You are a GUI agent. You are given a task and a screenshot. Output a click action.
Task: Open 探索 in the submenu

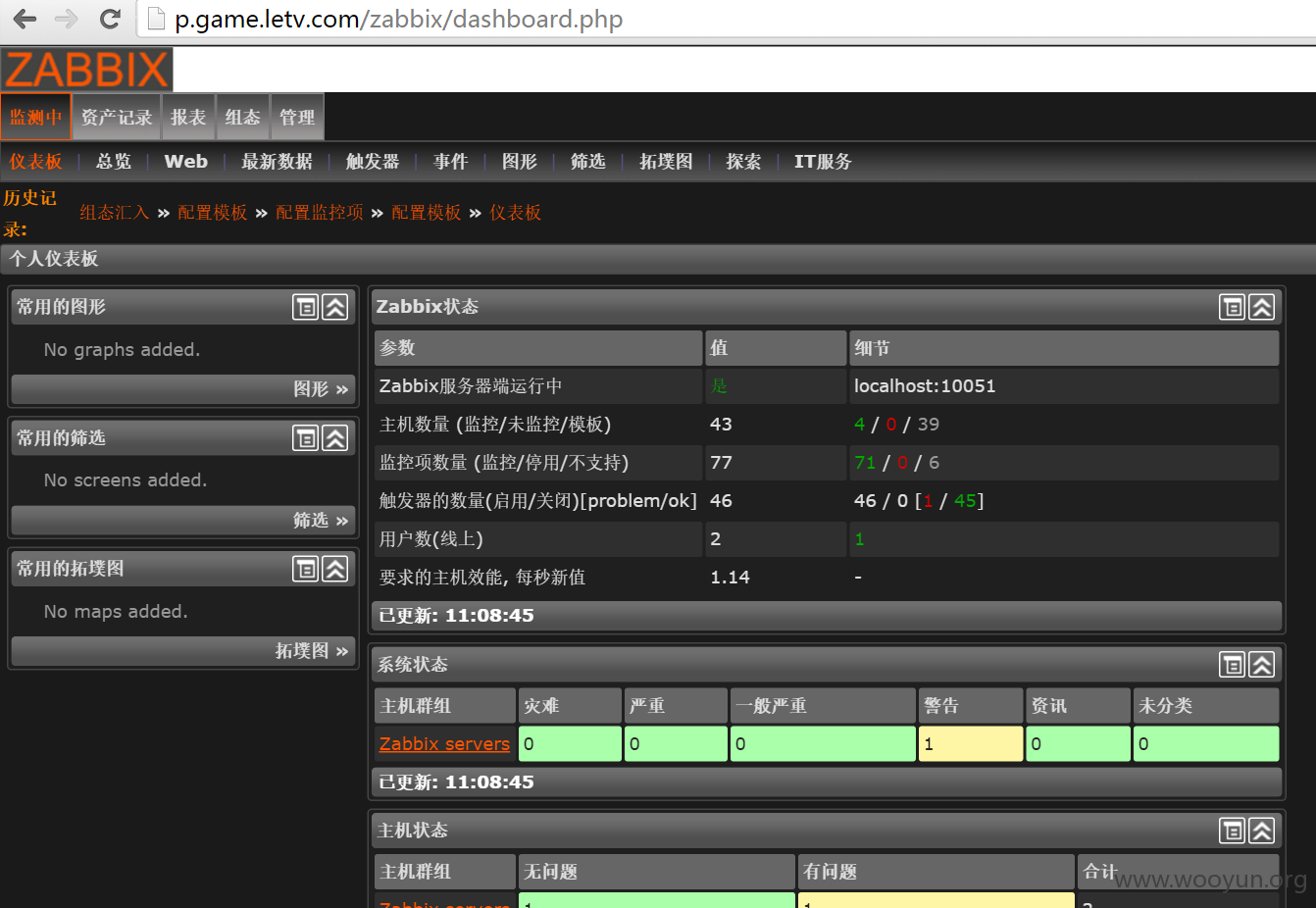pyautogui.click(x=743, y=162)
